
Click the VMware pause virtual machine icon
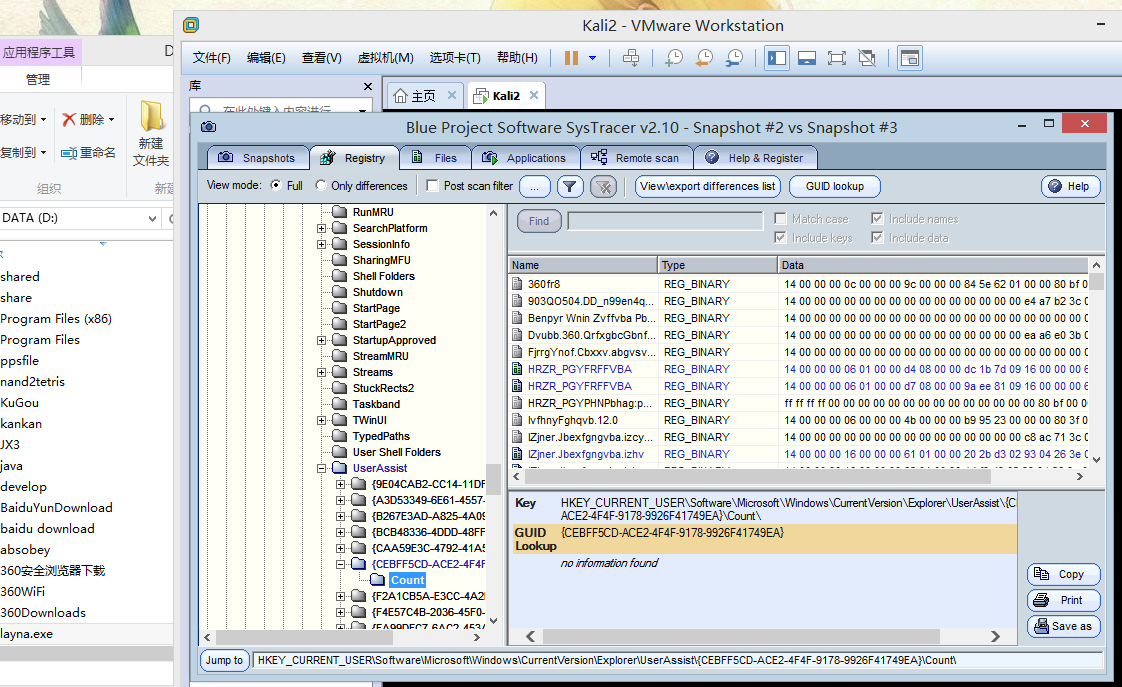(x=571, y=58)
